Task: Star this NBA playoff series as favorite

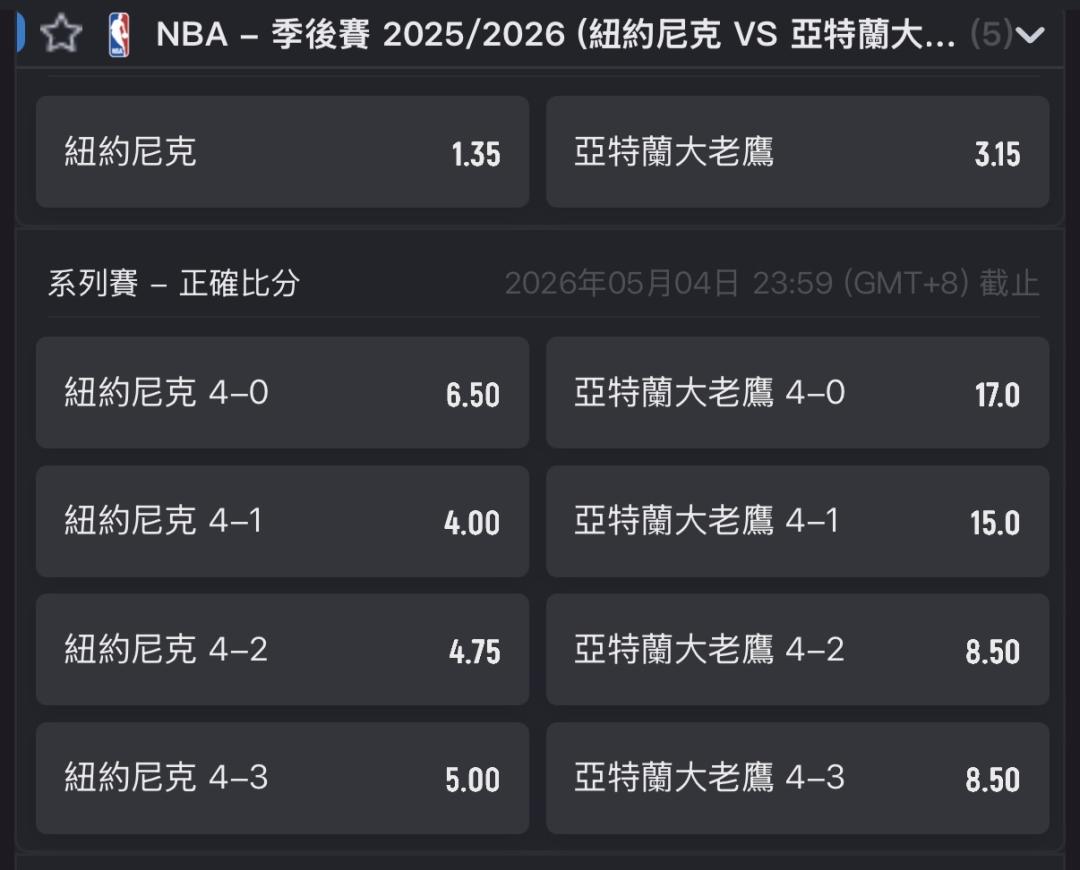Action: coord(61,35)
